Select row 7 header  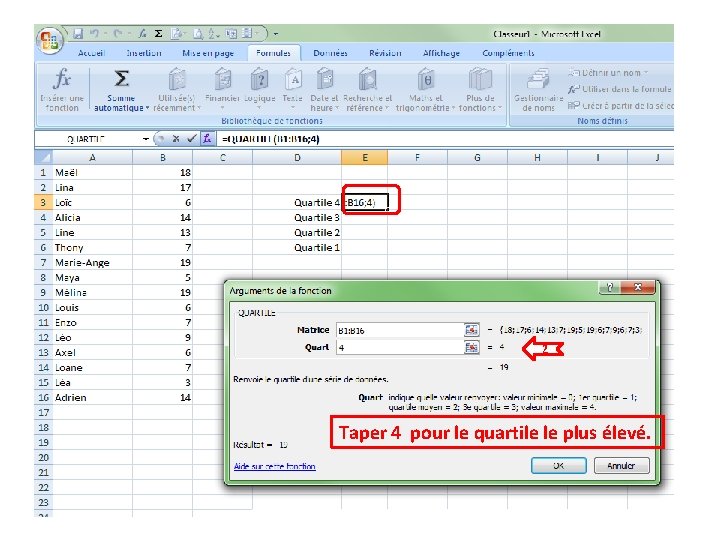point(44,263)
